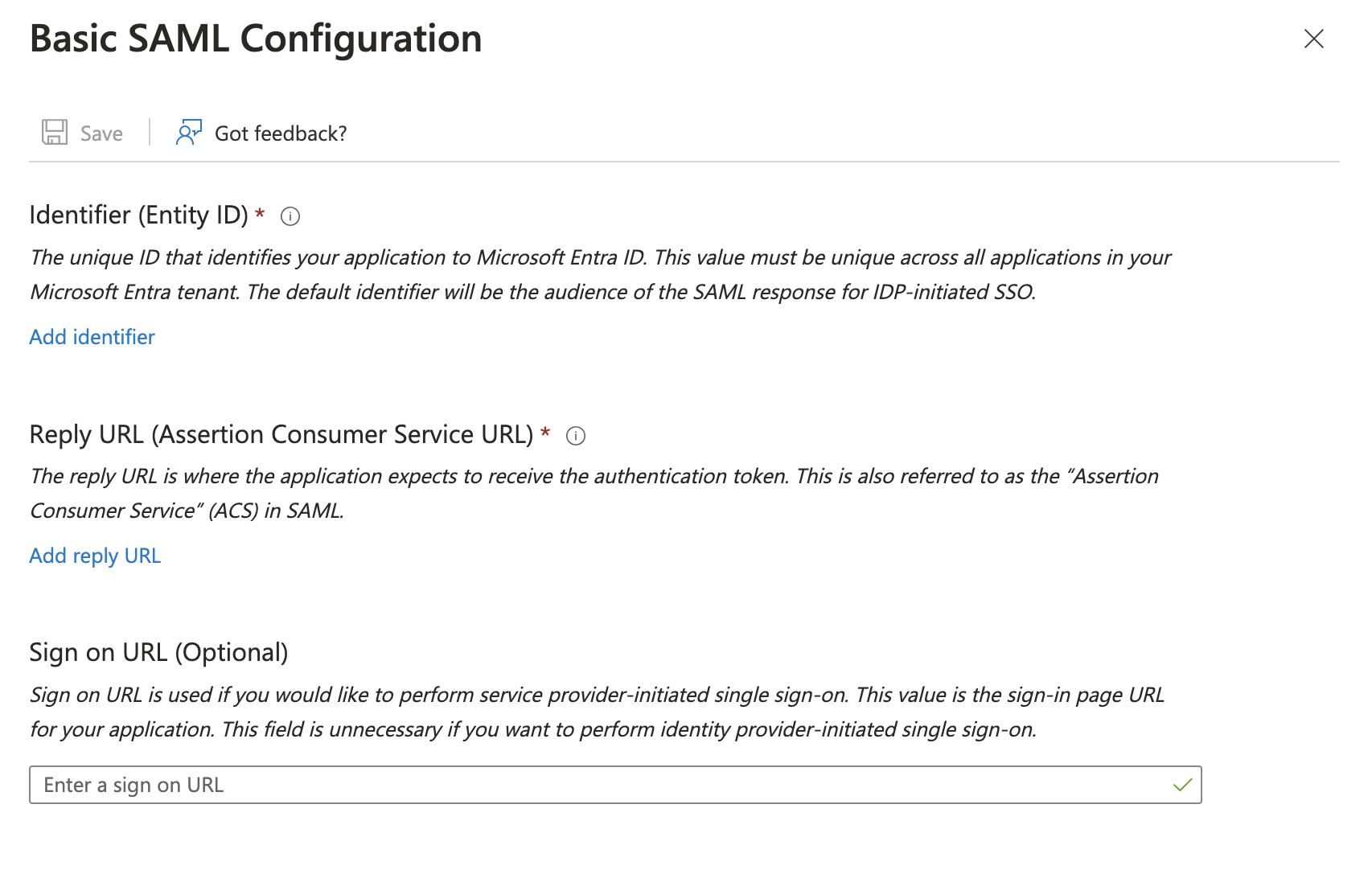Image resolution: width=1372 pixels, height=870 pixels.
Task: Click the floppy disk save icon
Action: click(53, 132)
